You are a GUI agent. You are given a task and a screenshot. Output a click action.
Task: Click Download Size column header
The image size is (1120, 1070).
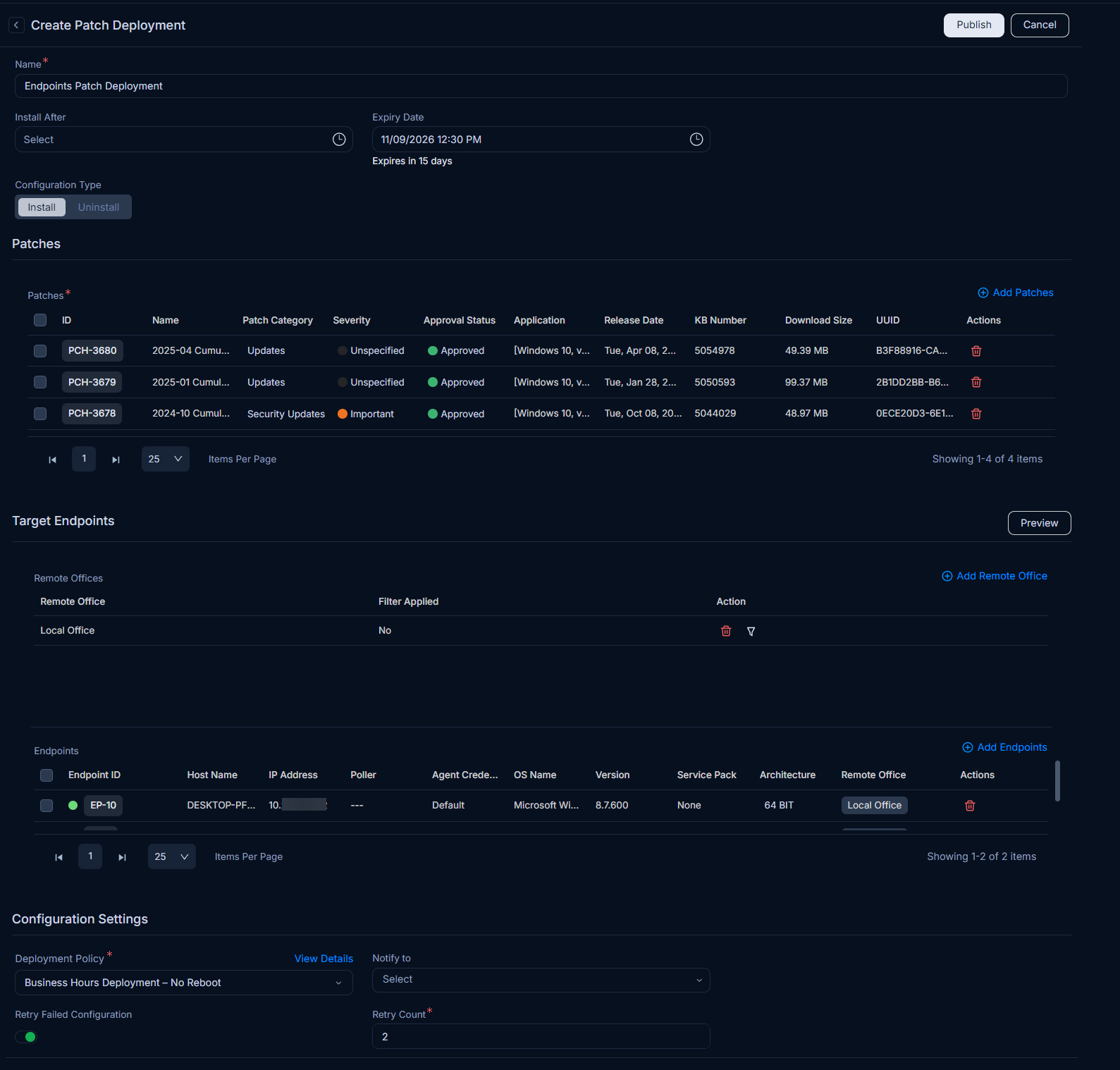818,320
